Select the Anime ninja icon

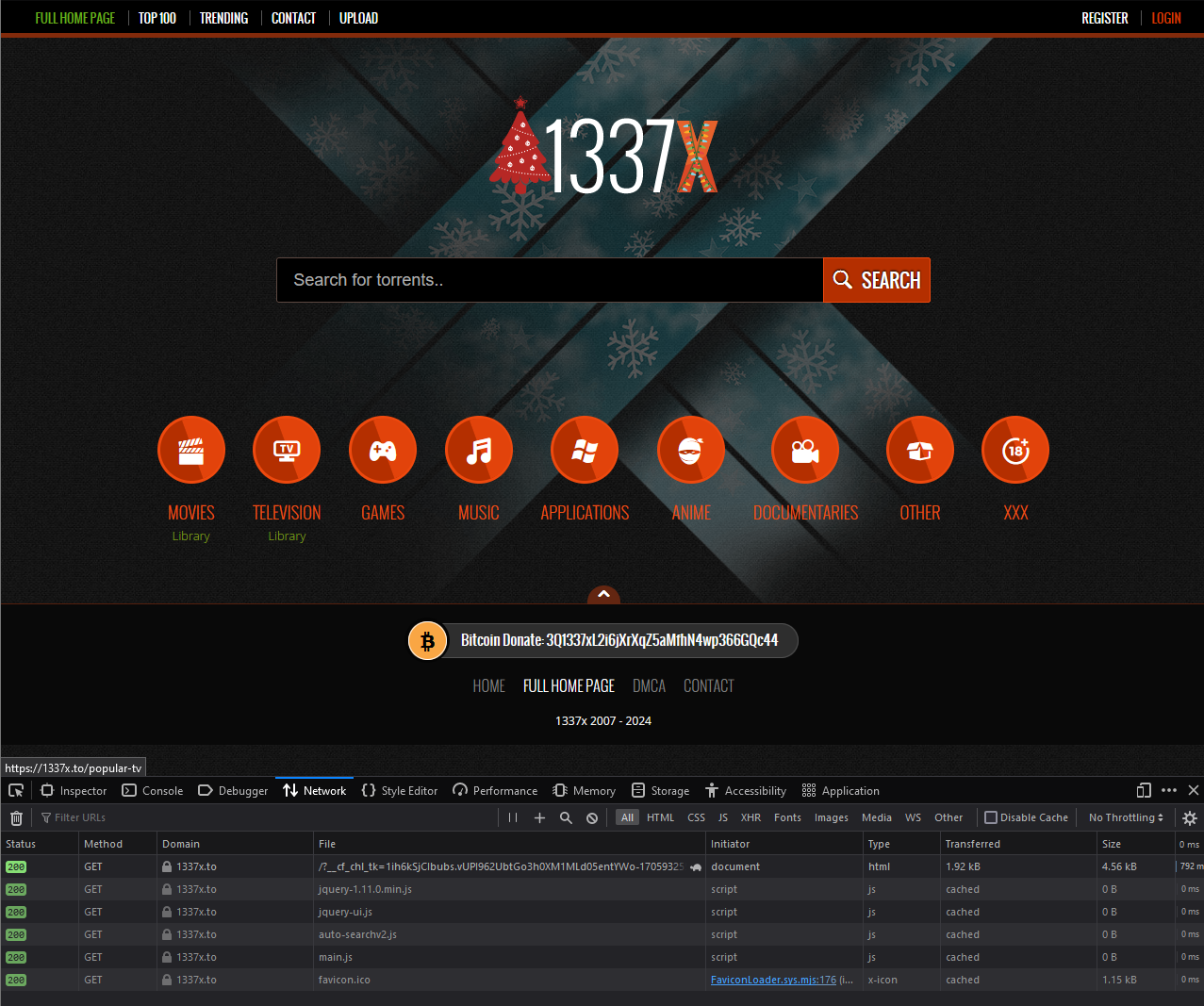coord(691,450)
